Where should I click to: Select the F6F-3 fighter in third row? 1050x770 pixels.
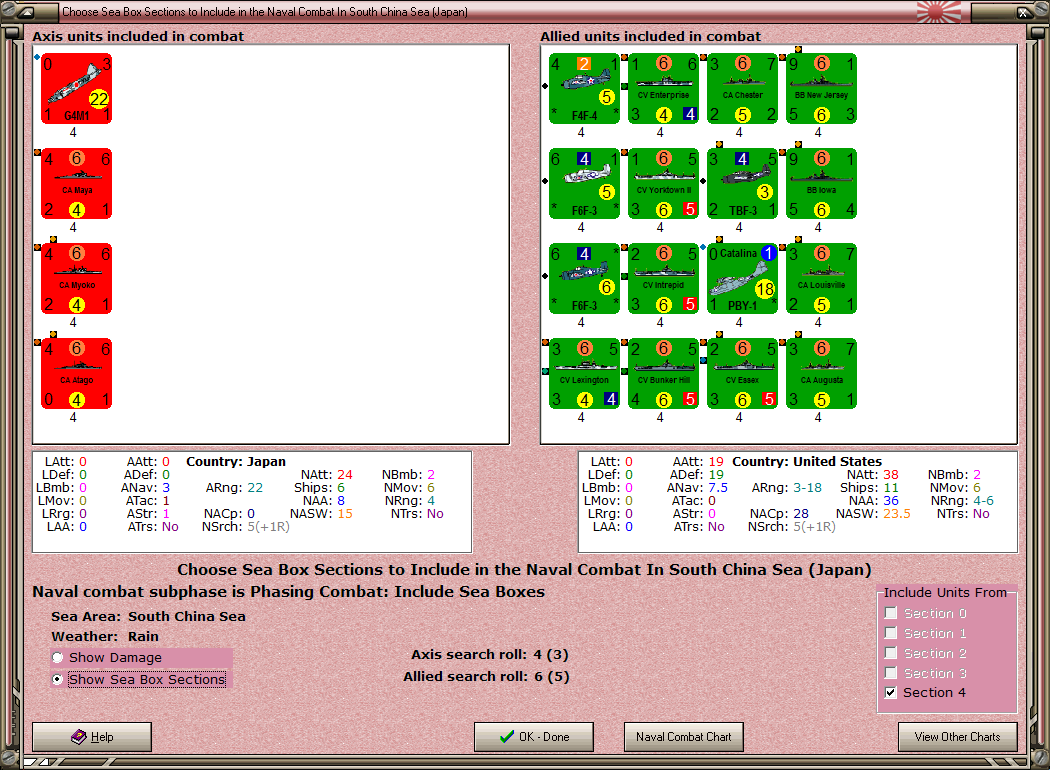tap(585, 279)
